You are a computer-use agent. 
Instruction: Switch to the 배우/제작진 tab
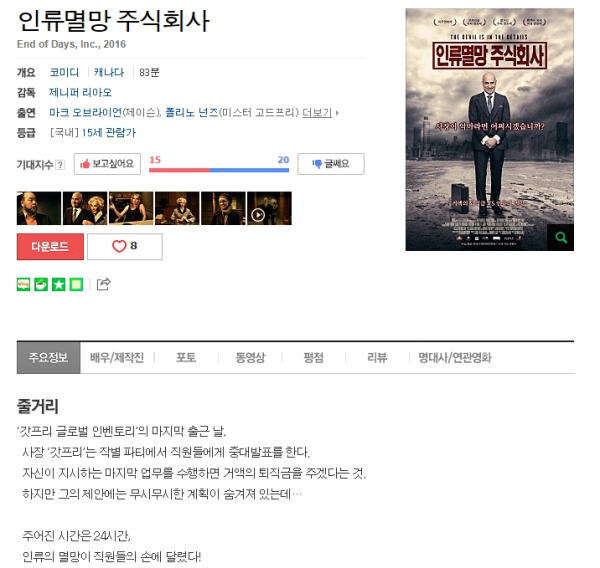click(x=117, y=357)
